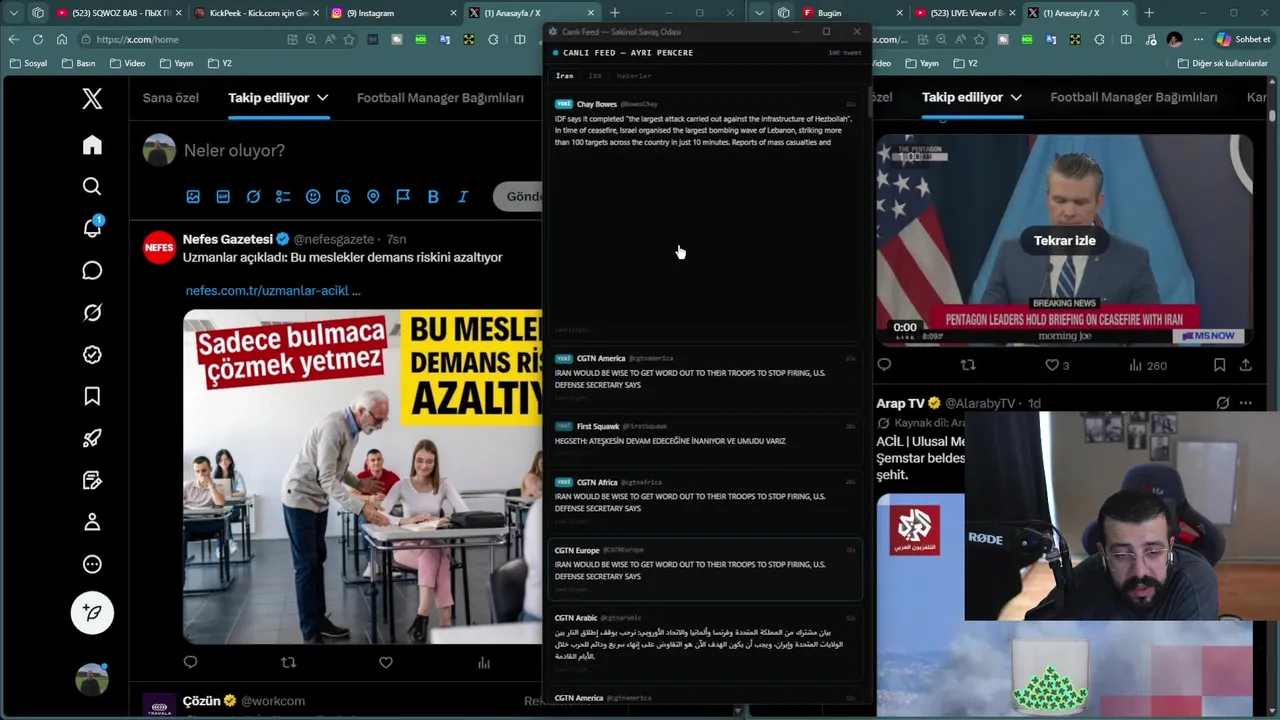Open the rocket icon in X sidebar
The image size is (1280, 720).
(x=92, y=439)
